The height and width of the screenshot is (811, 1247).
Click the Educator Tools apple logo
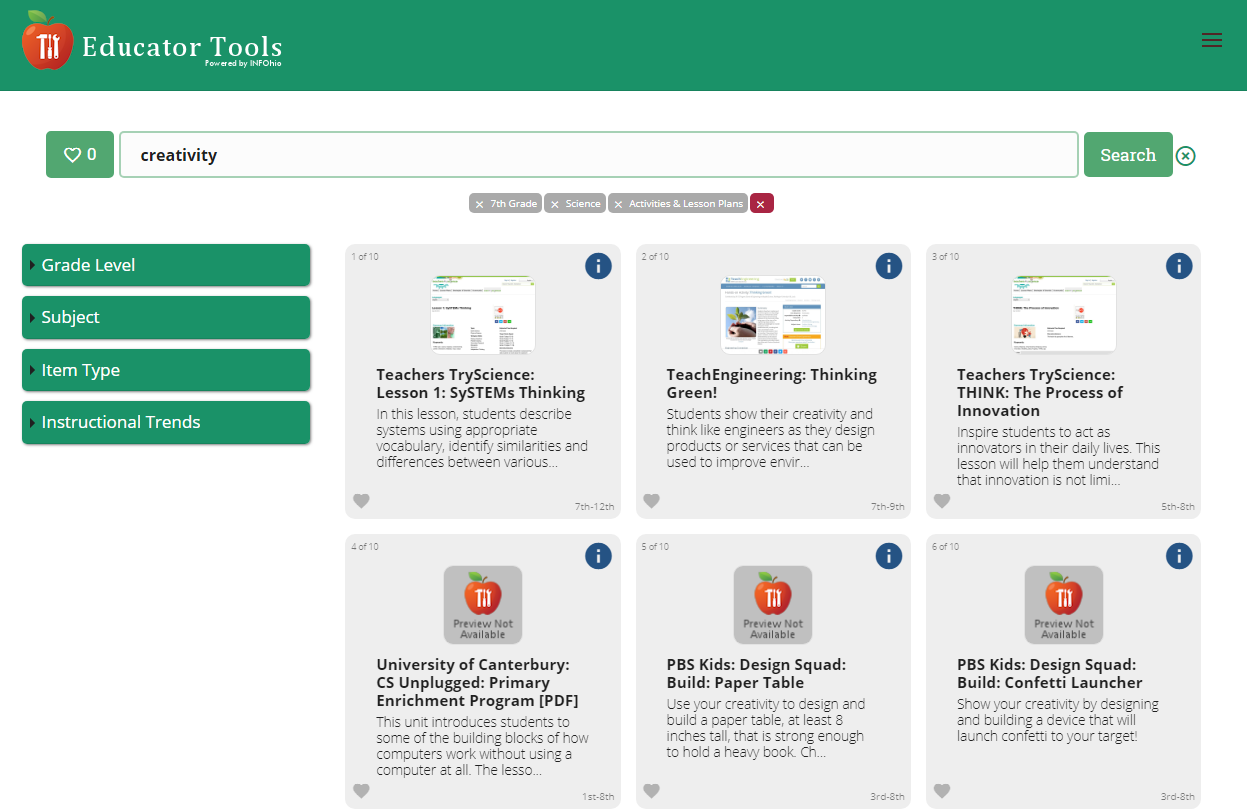pyautogui.click(x=47, y=41)
